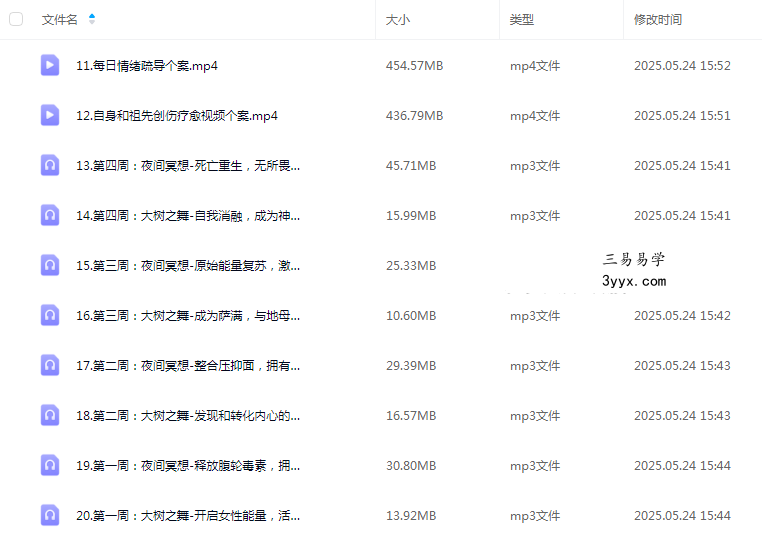Click the audio icon for file 13.第四周
762x539 pixels.
point(50,165)
